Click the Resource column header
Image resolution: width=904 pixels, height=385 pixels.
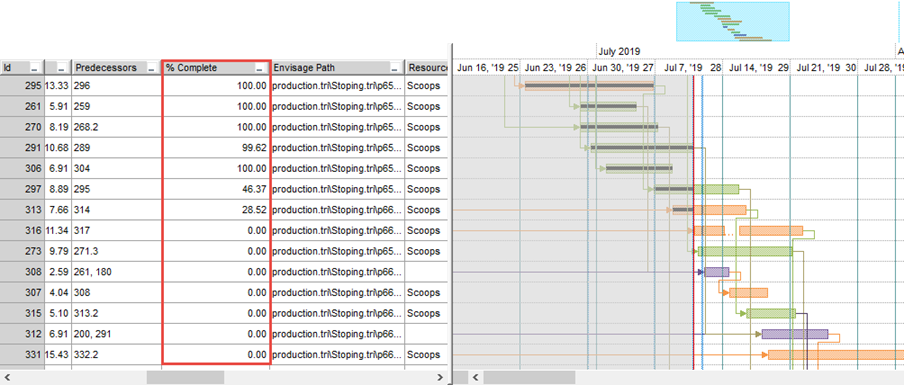point(427,68)
